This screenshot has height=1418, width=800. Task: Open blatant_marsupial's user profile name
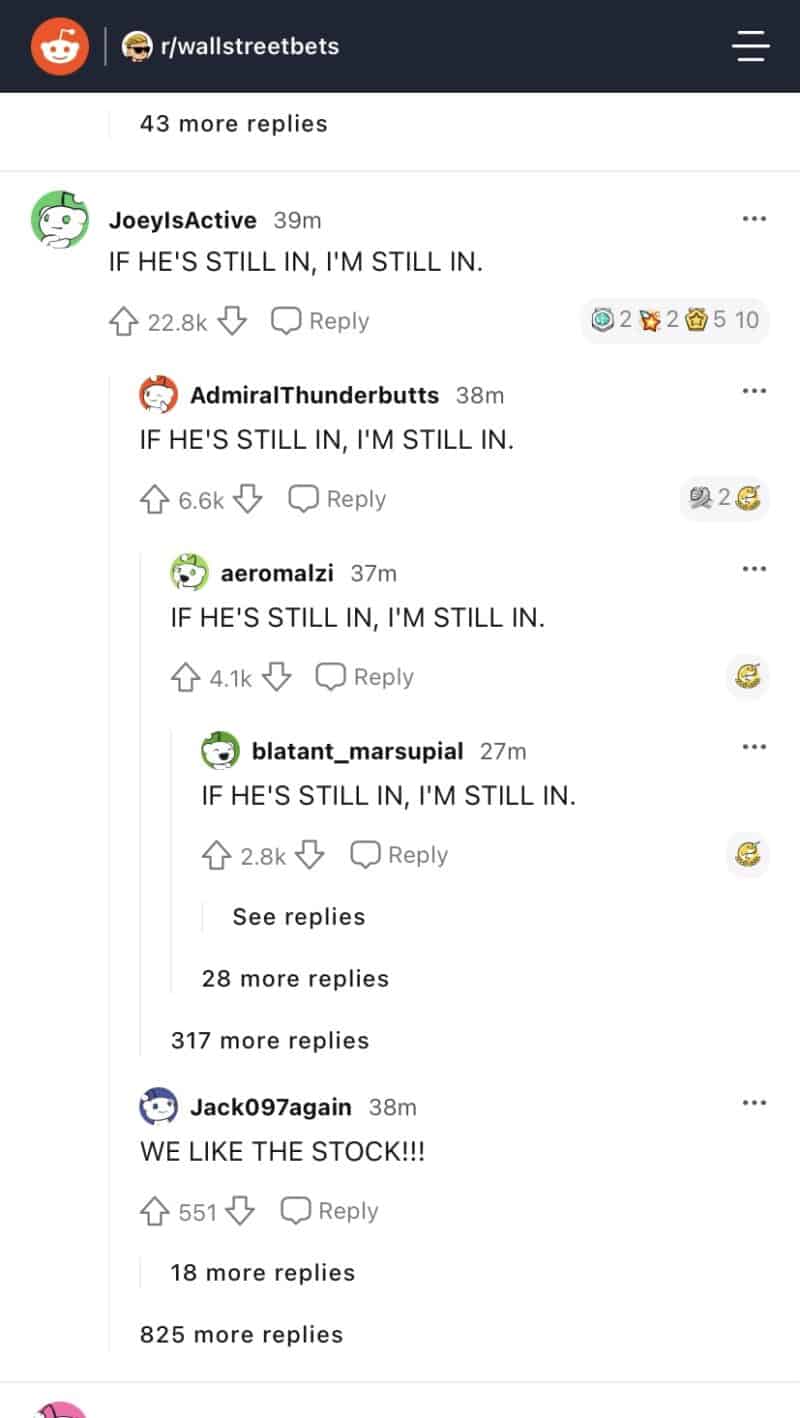coord(358,751)
